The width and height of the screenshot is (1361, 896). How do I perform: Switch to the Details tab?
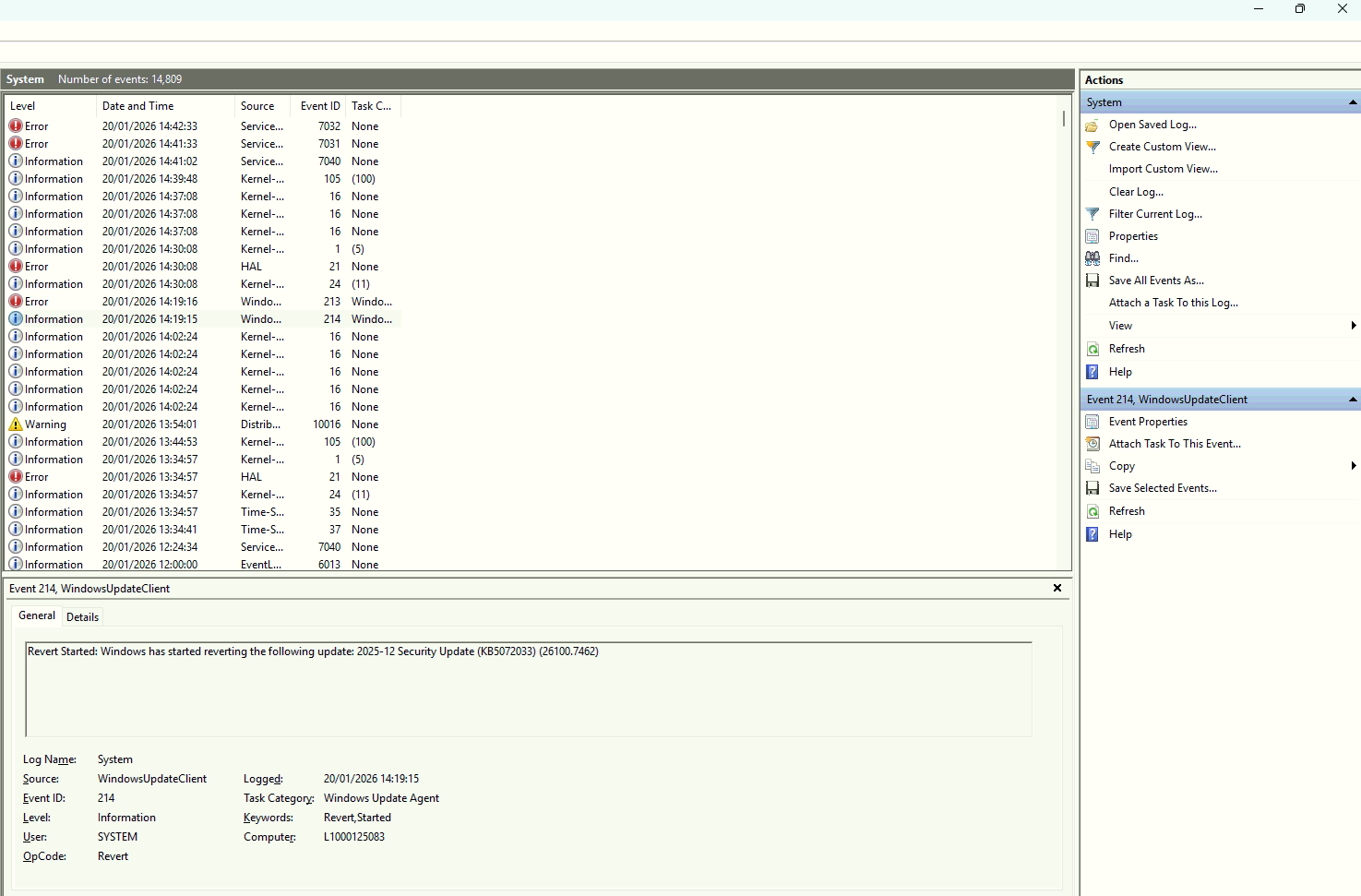tap(82, 616)
